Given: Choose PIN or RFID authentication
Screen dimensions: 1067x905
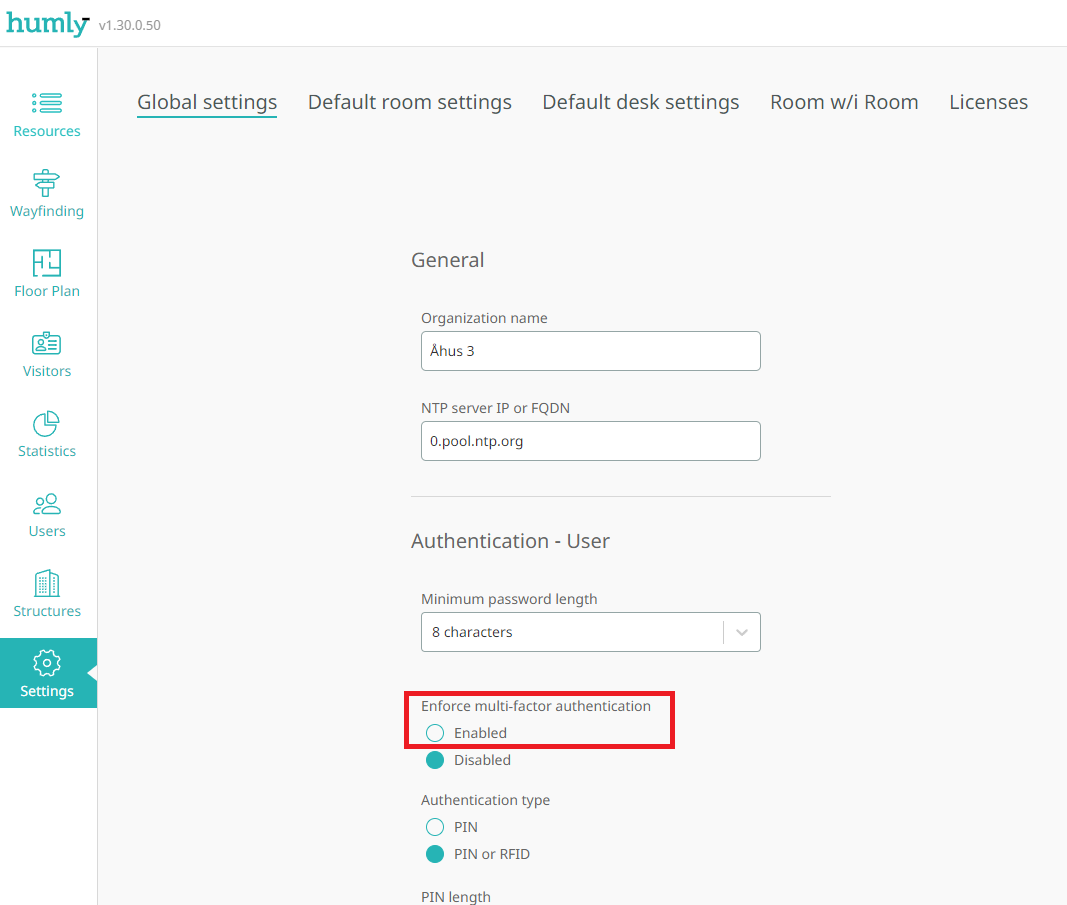Looking at the screenshot, I should point(435,854).
